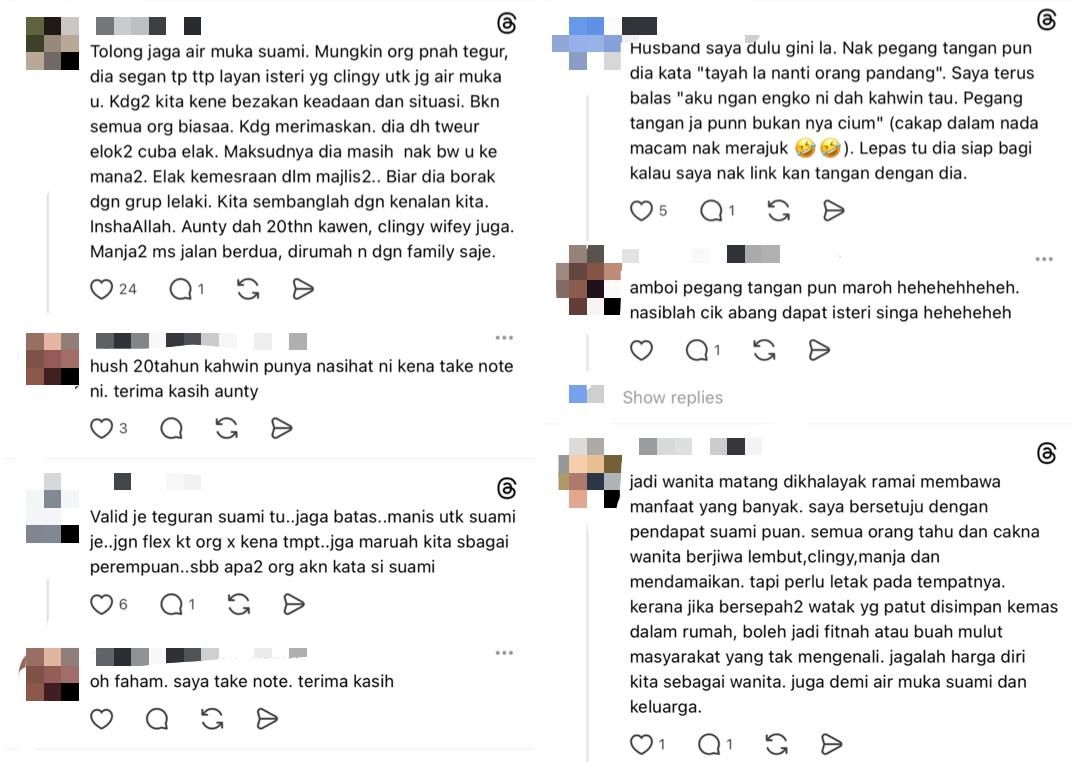The width and height of the screenshot is (1080, 762).
Task: Expand the Show replies link
Action: [672, 397]
